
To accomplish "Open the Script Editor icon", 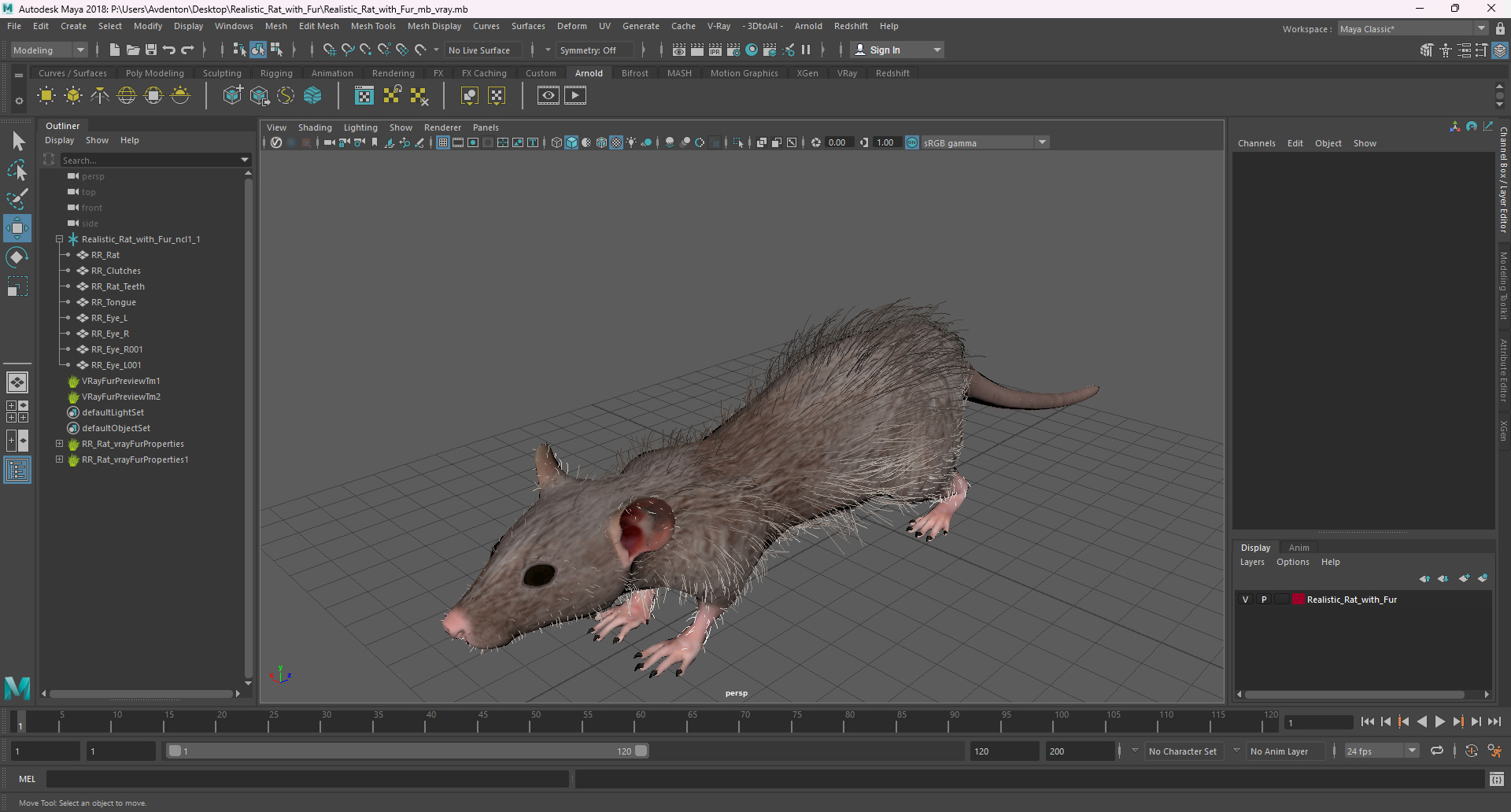I will point(1497,779).
